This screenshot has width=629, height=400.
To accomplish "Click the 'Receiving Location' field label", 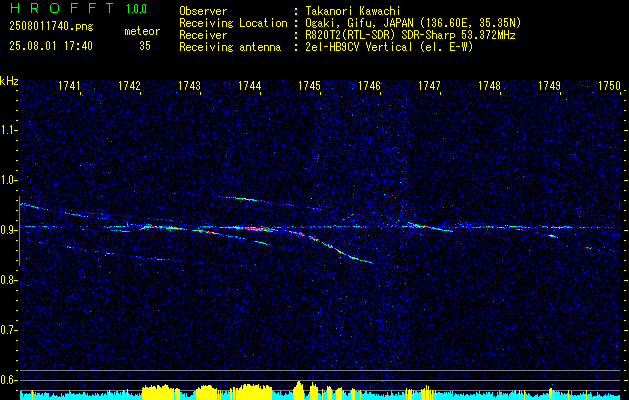I will click(x=233, y=23).
